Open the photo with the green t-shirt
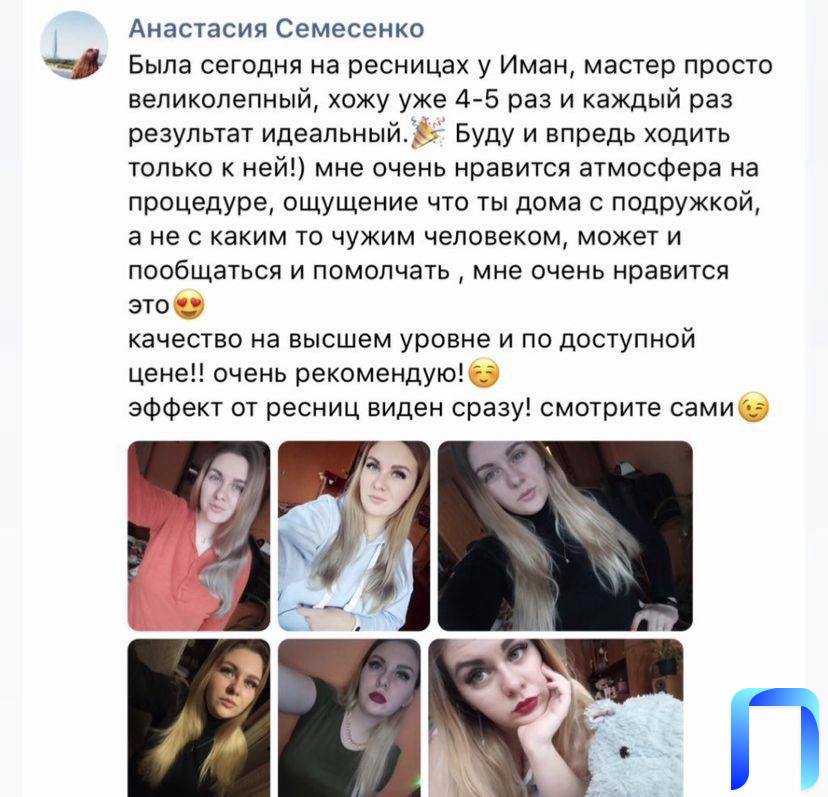828x797 pixels. tap(349, 718)
